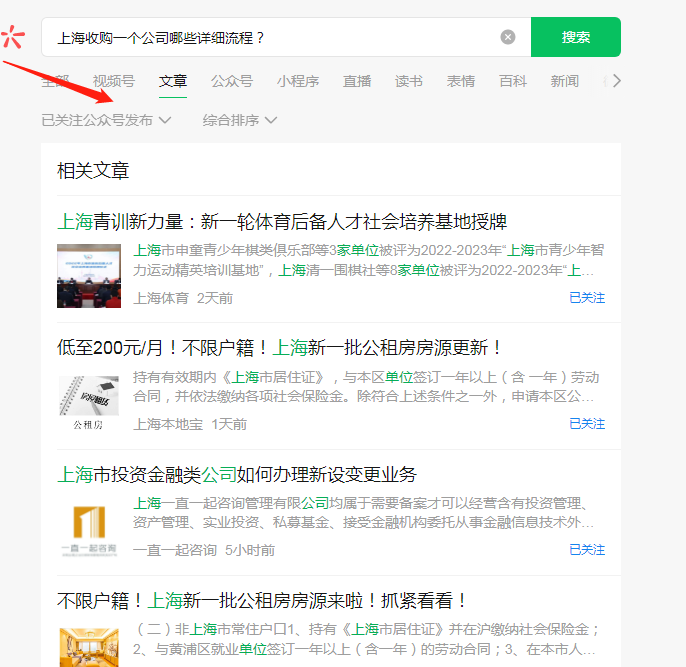Click 一直一起咨询 account name
The height and width of the screenshot is (667, 686).
[175, 550]
